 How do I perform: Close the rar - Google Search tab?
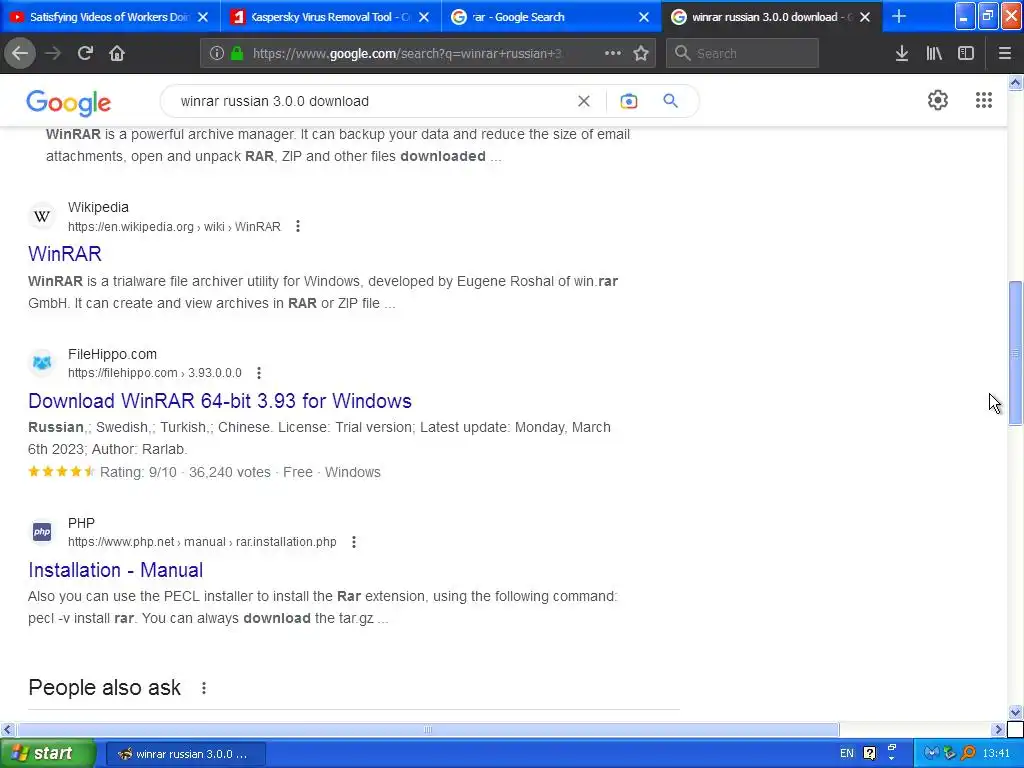pyautogui.click(x=644, y=17)
